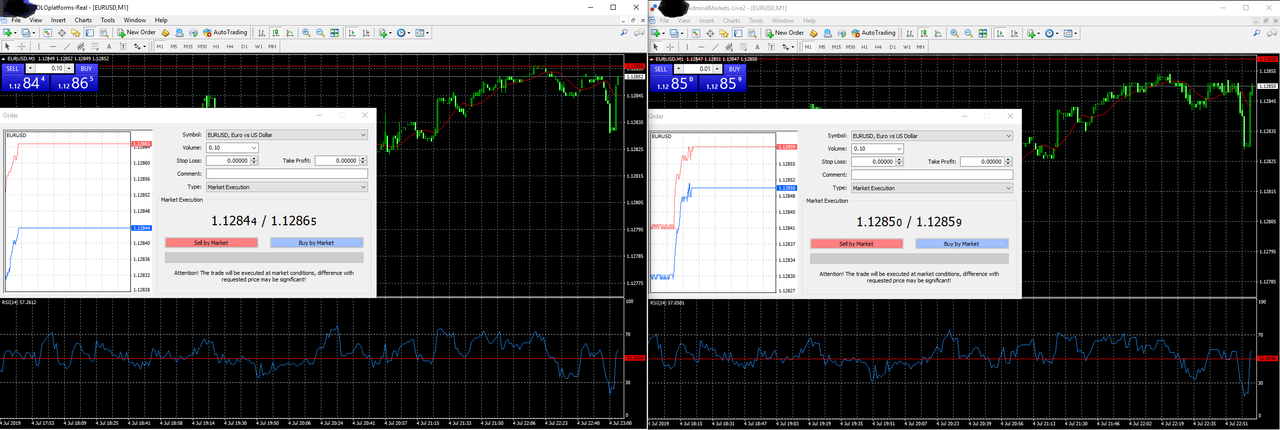Click Comment field in right Order dialog
This screenshot has height=430, width=1280.
point(931,175)
